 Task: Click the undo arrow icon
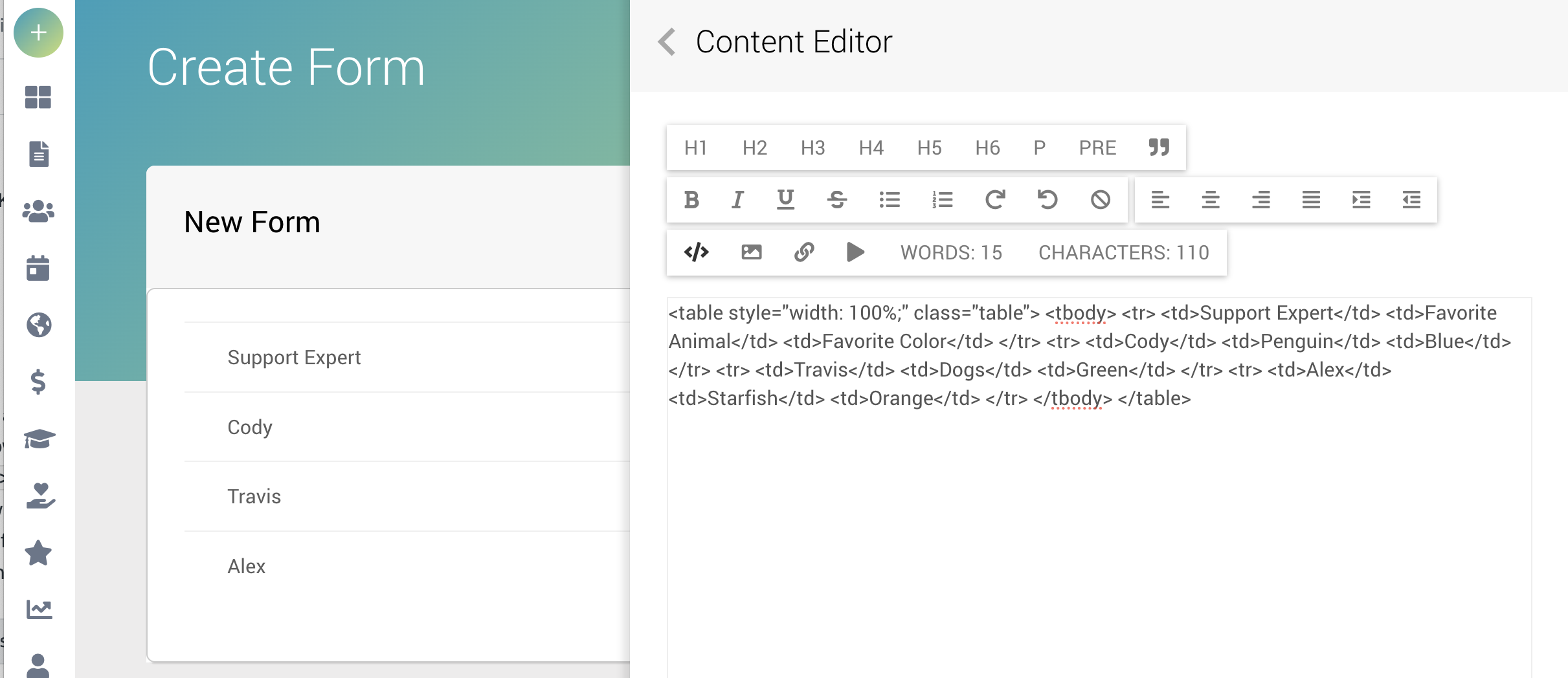pos(1047,200)
